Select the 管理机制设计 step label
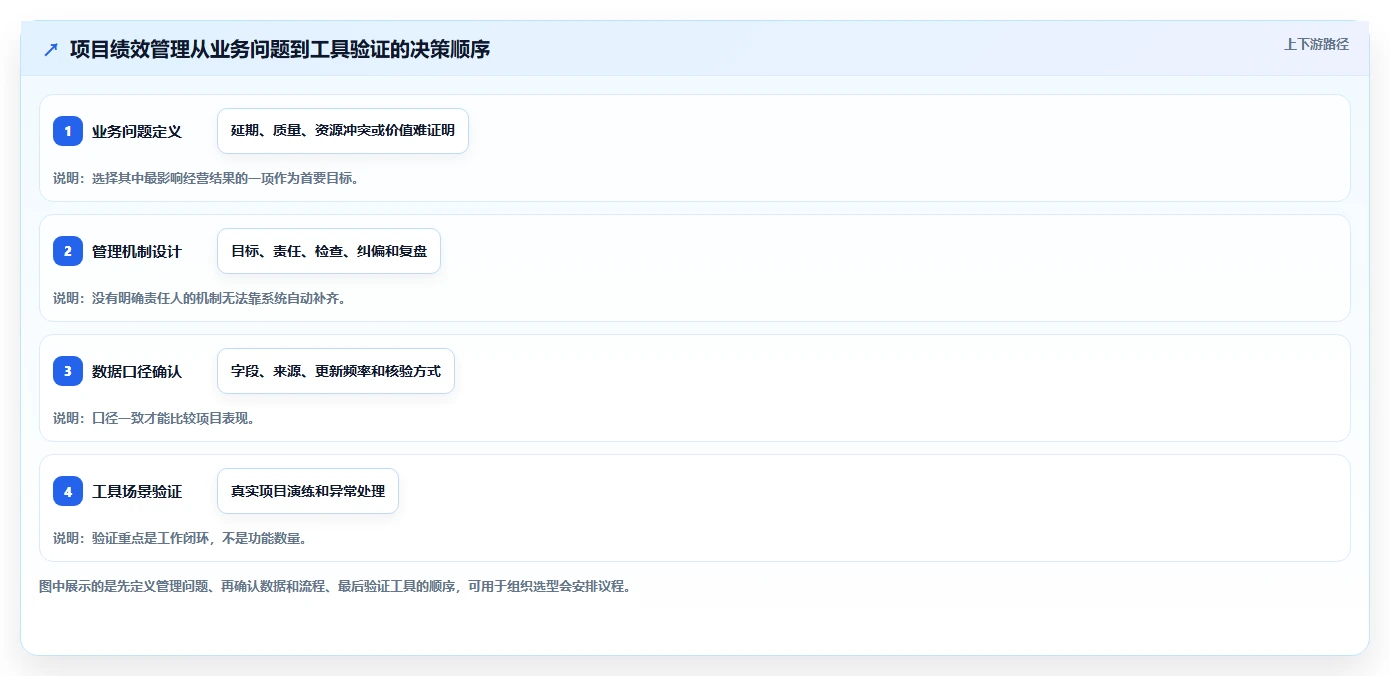 click(137, 251)
